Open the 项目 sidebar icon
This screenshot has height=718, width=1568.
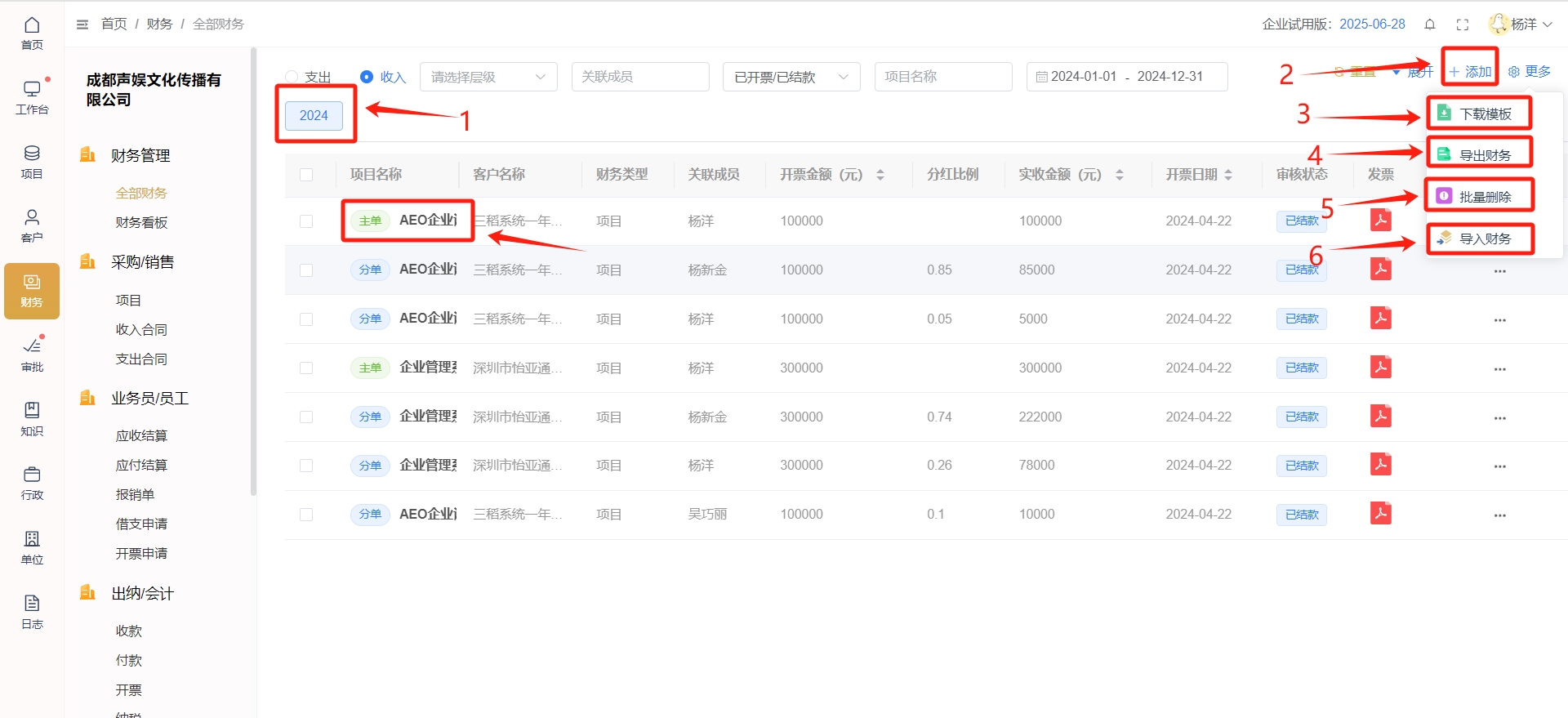coord(32,163)
